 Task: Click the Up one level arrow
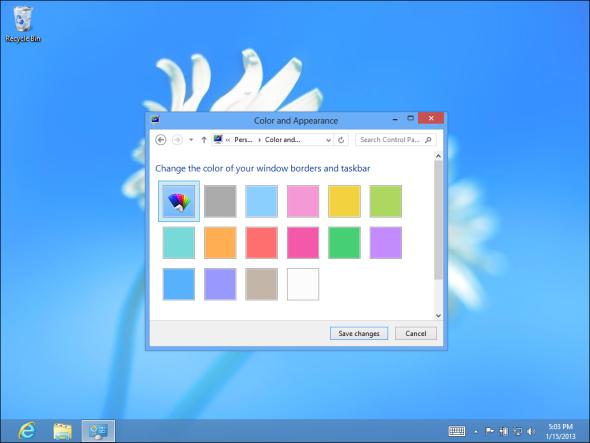tap(204, 140)
